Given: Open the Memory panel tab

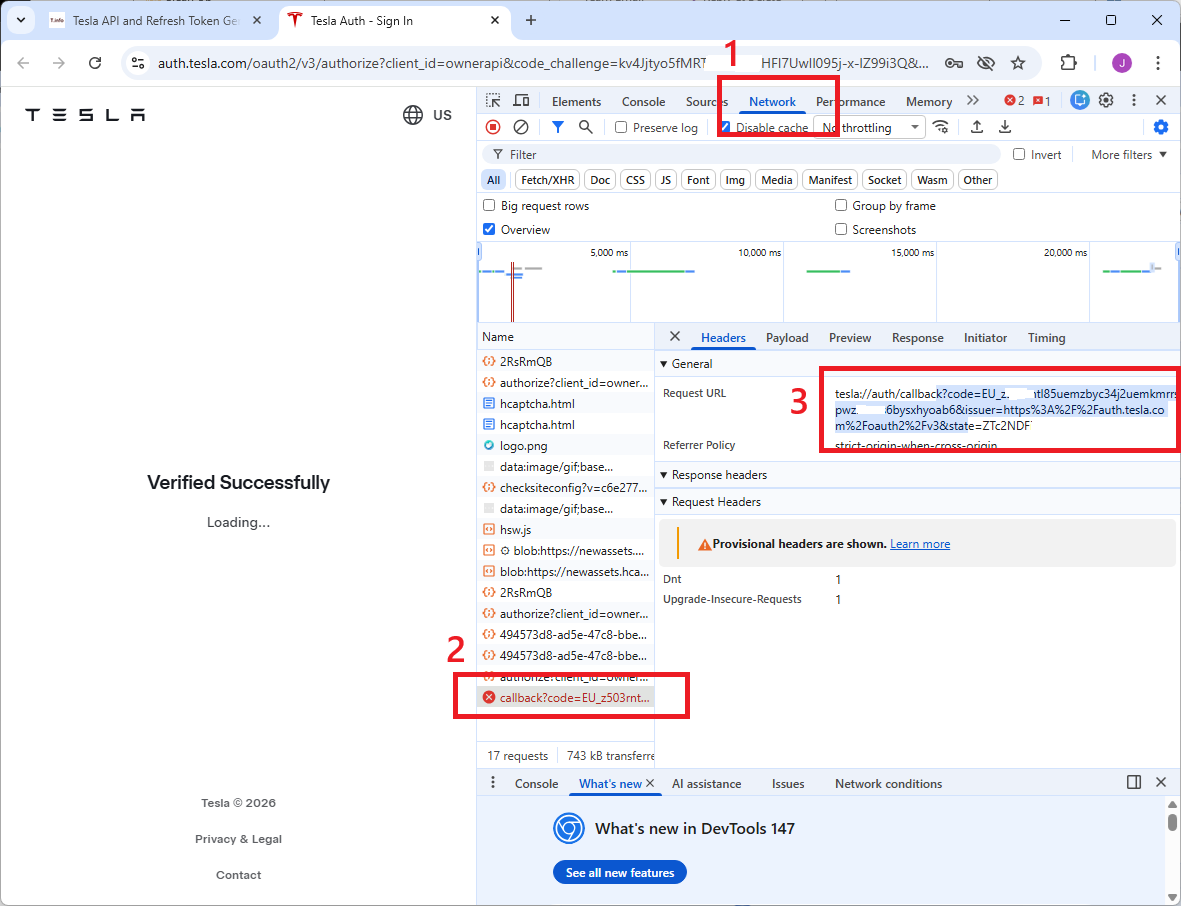Looking at the screenshot, I should [929, 102].
